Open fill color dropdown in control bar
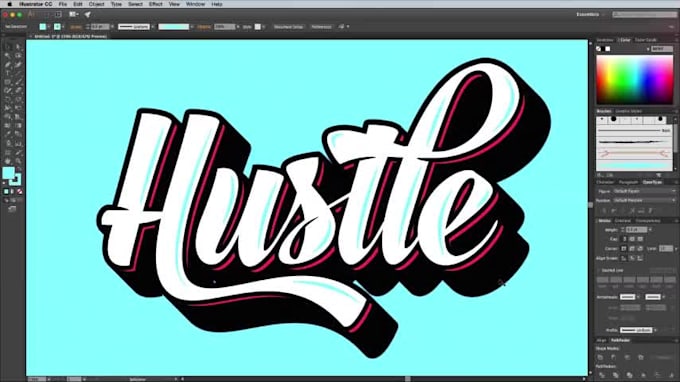Screen dimensions: 680x382 pyautogui.click(x=49, y=27)
